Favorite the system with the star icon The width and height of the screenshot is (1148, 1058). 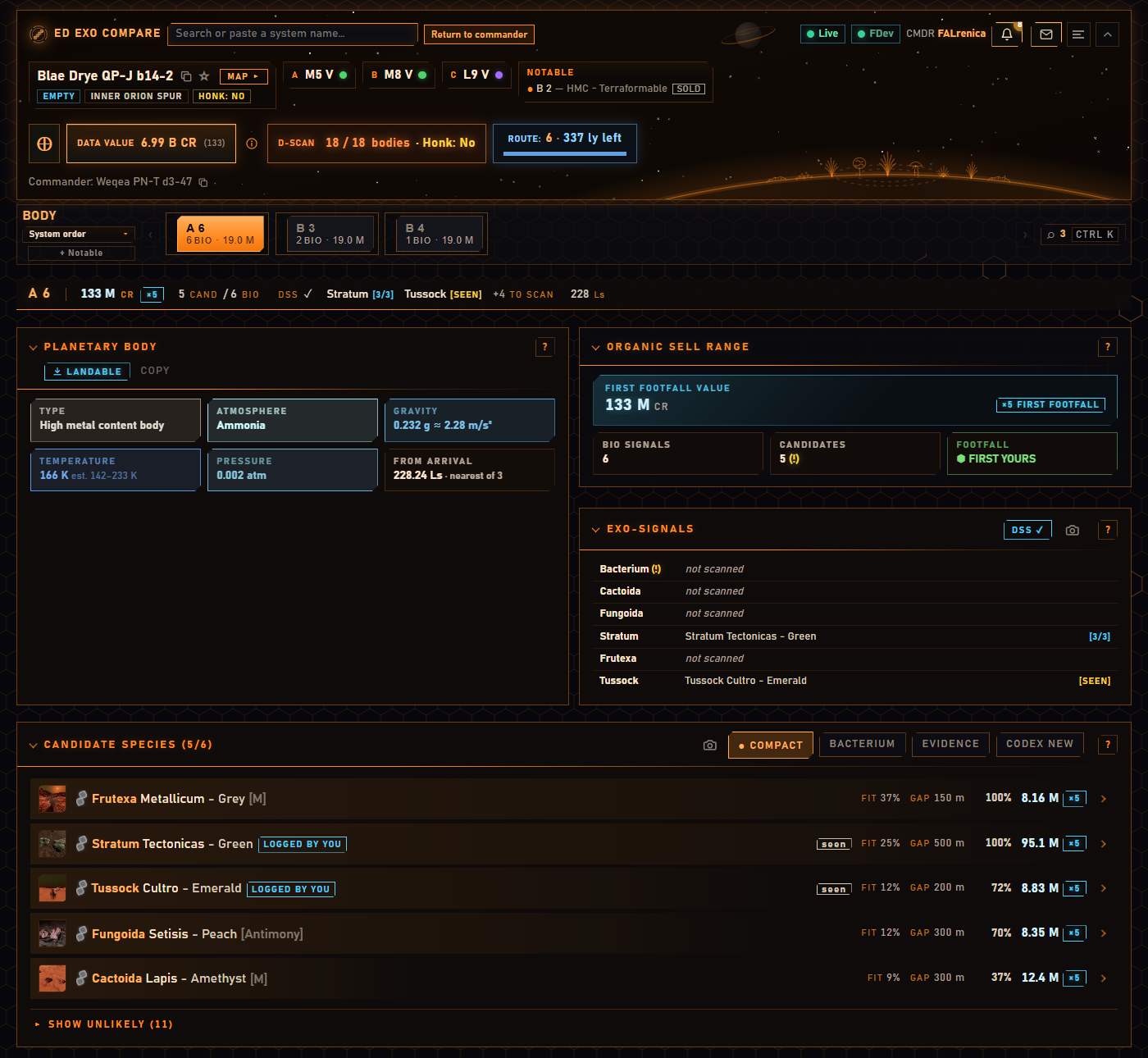pyautogui.click(x=204, y=76)
